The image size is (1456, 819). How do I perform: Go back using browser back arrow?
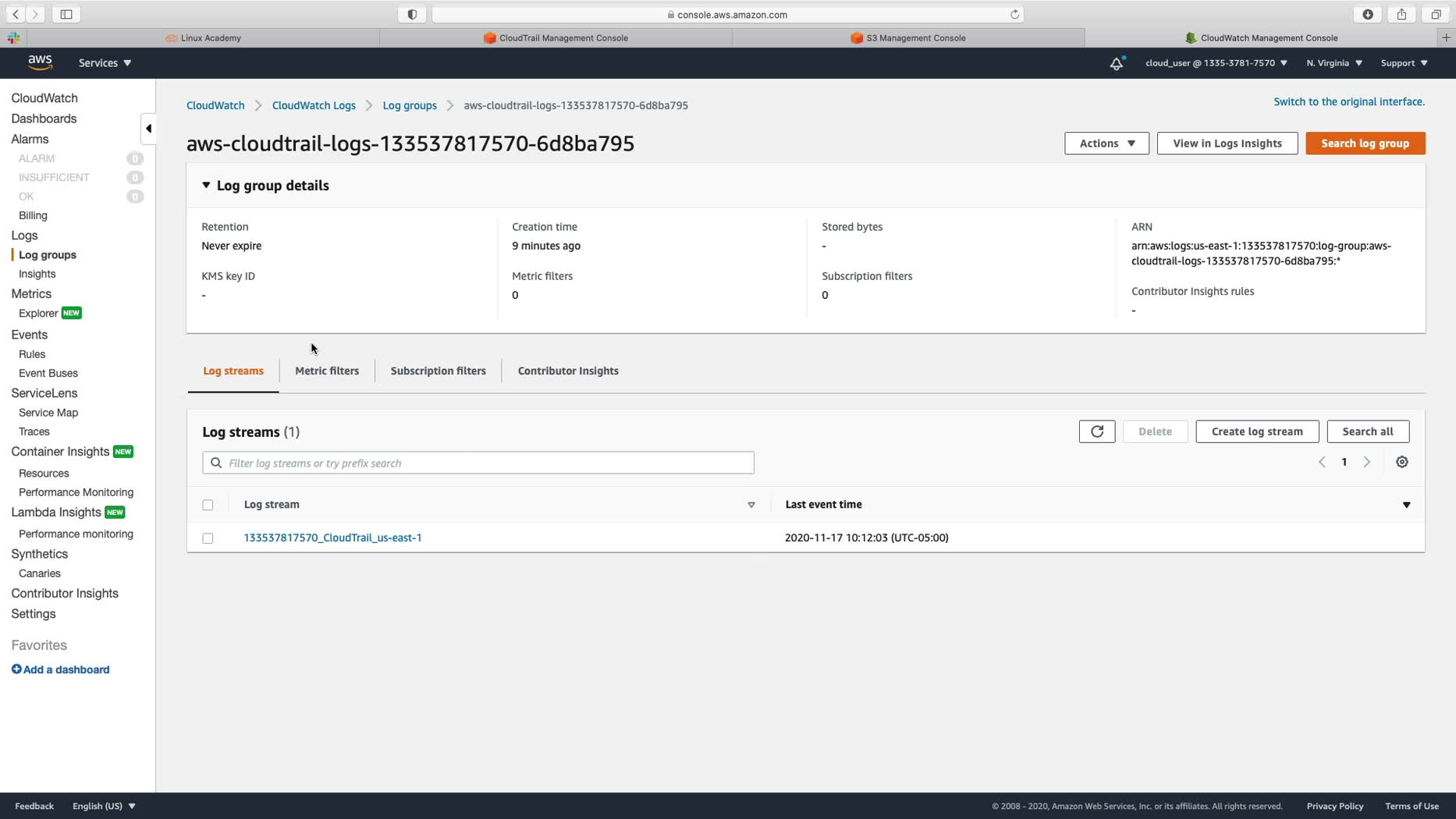16,14
